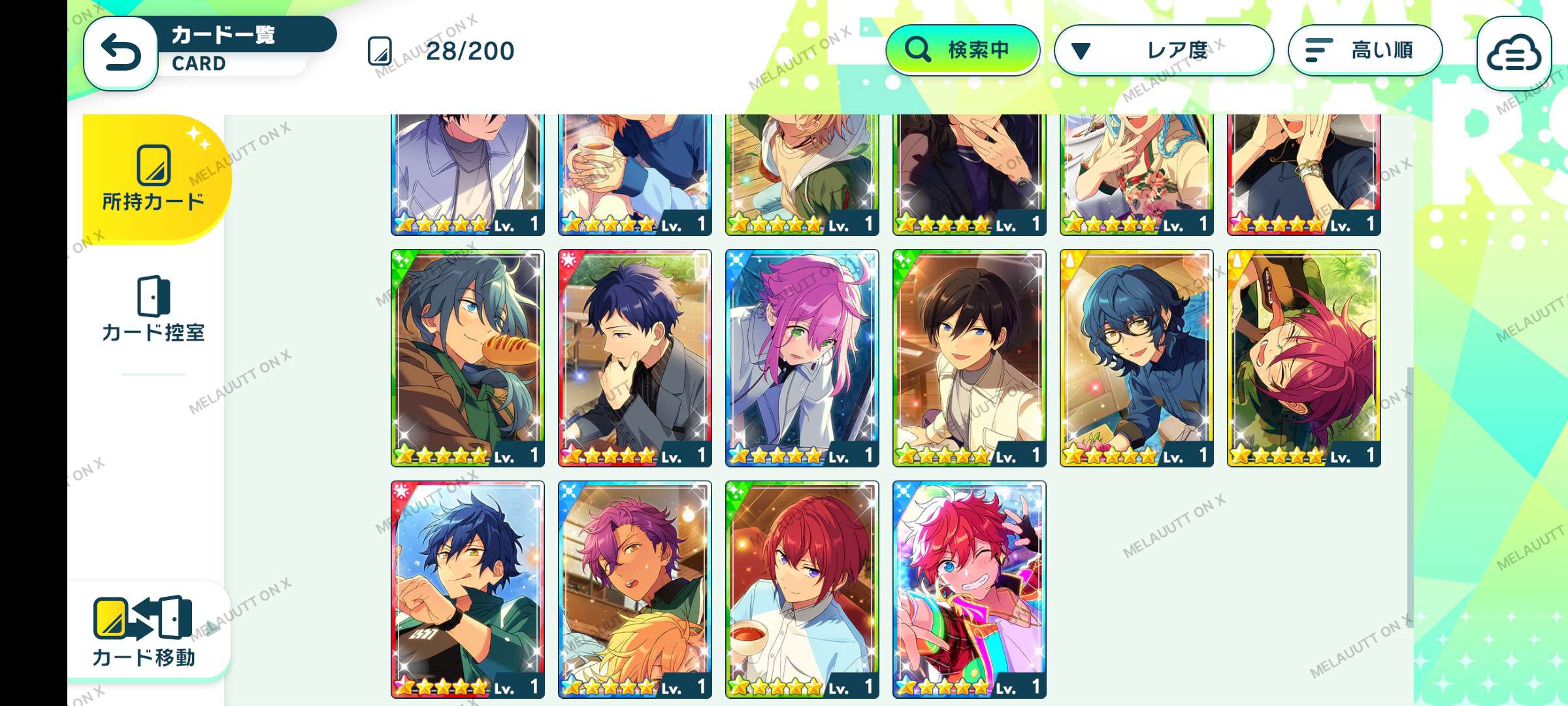The height and width of the screenshot is (706, 1568).
Task: Expand the レア度 sort dropdown
Action: pyautogui.click(x=1164, y=50)
